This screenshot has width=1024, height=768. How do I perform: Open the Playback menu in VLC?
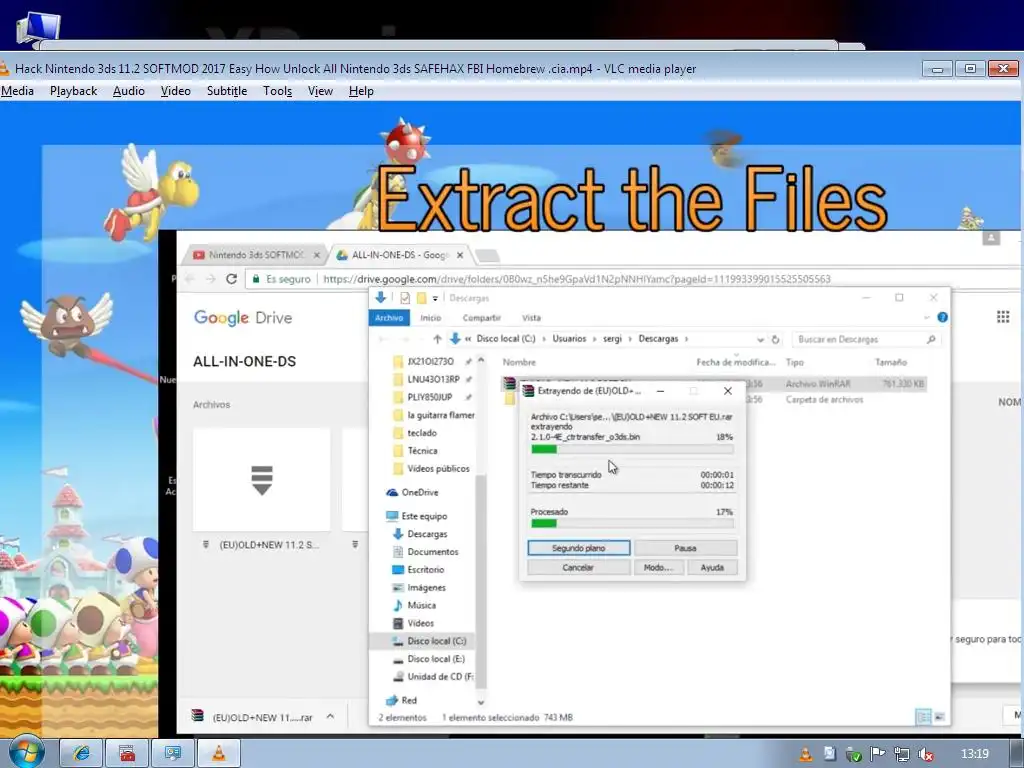(x=73, y=91)
